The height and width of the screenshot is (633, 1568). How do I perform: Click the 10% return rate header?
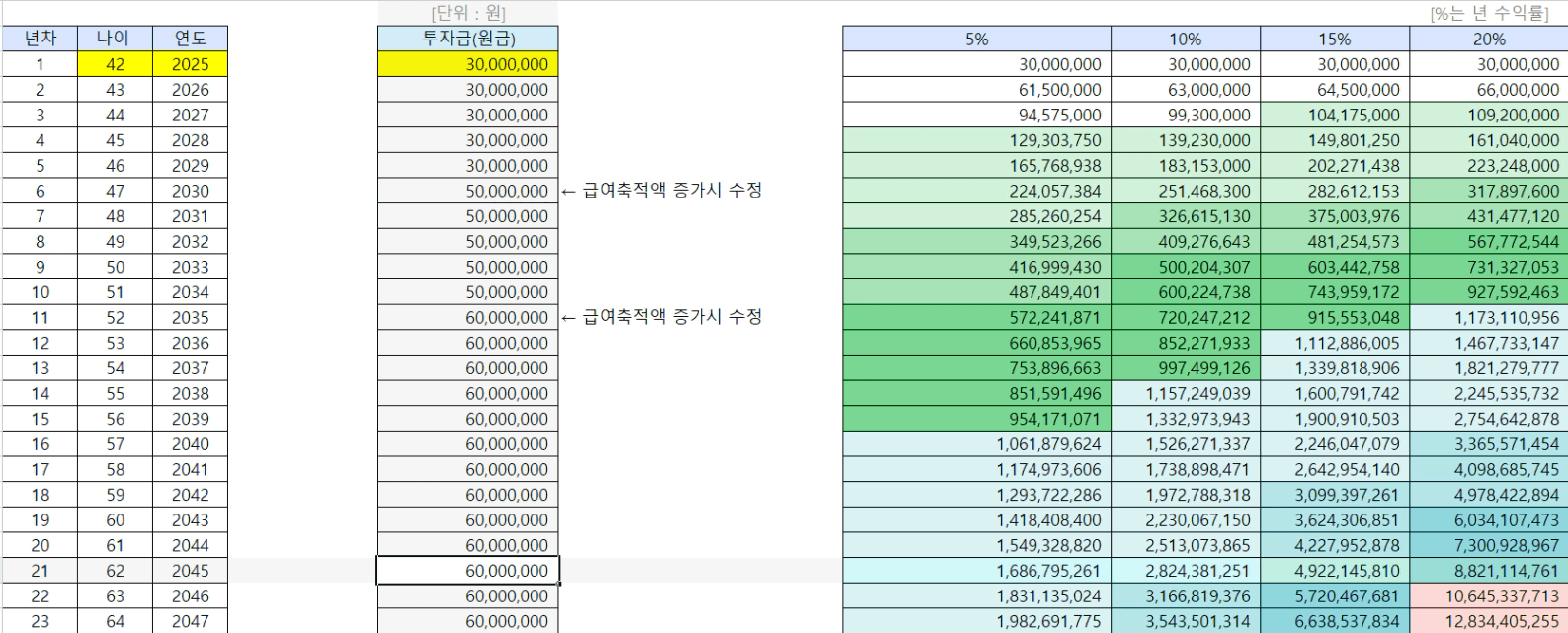pos(1185,40)
